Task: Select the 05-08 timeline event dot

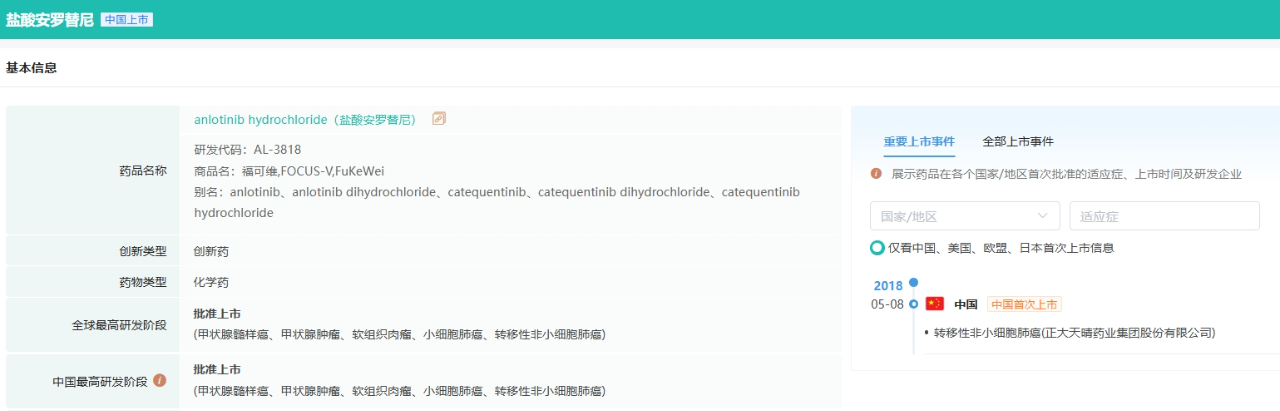Action: 913,304
